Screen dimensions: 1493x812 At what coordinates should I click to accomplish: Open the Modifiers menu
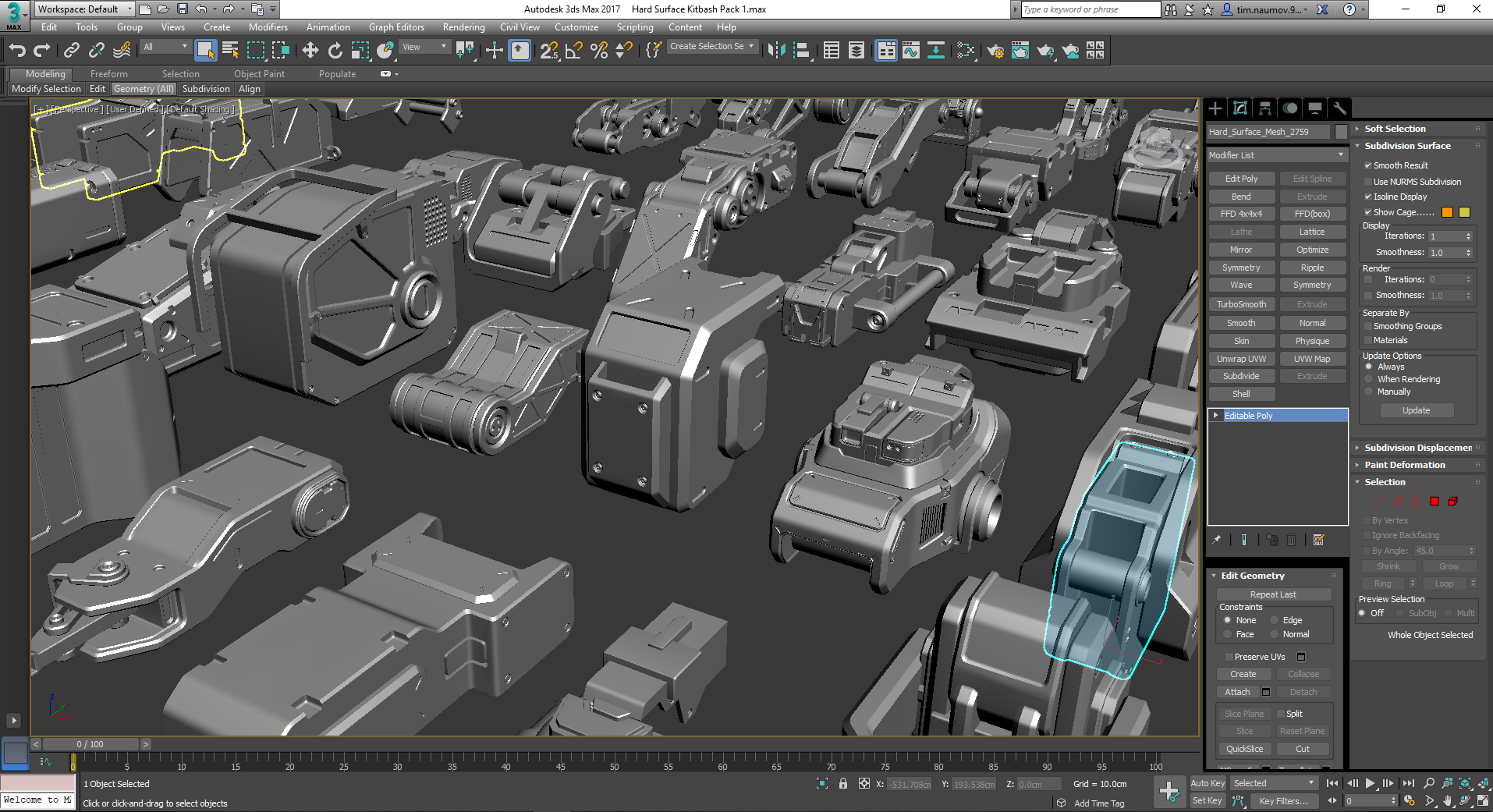point(268,27)
